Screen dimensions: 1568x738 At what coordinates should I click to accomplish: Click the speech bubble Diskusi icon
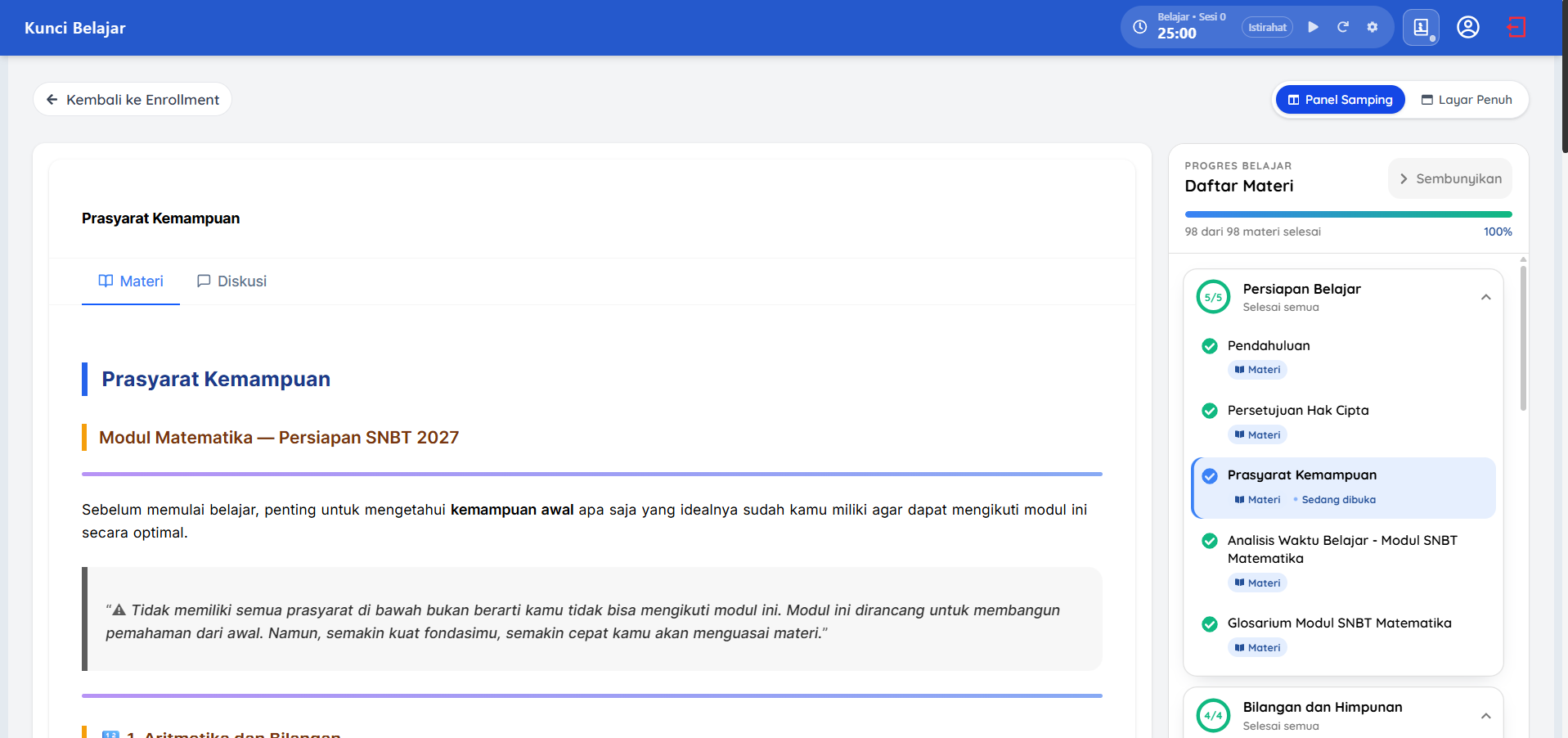pyautogui.click(x=204, y=281)
